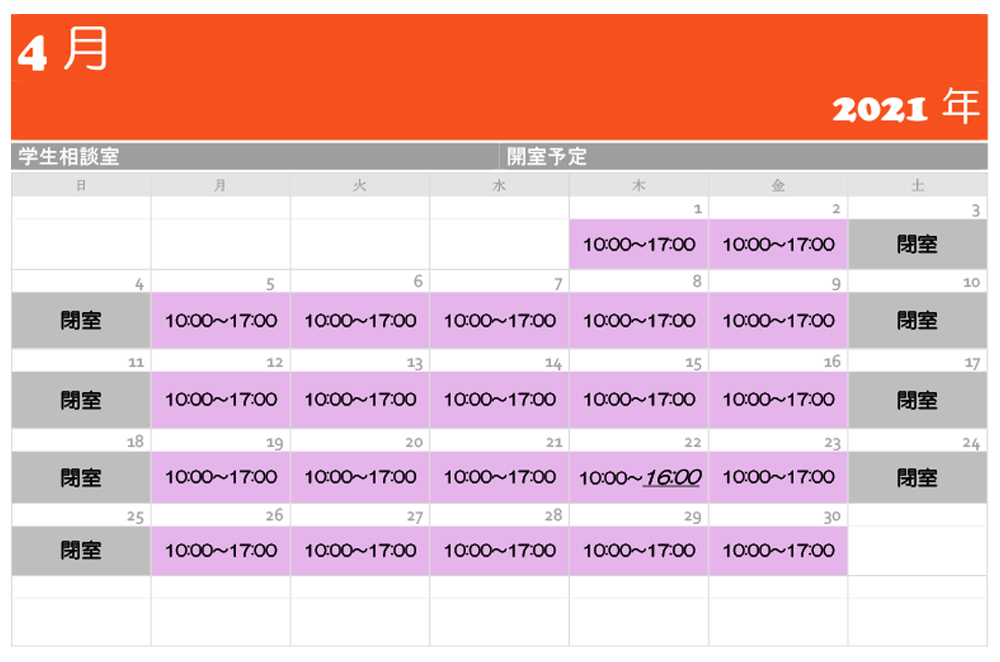Select April 30 hours cell
This screenshot has width=1000, height=662.
pyautogui.click(x=778, y=550)
